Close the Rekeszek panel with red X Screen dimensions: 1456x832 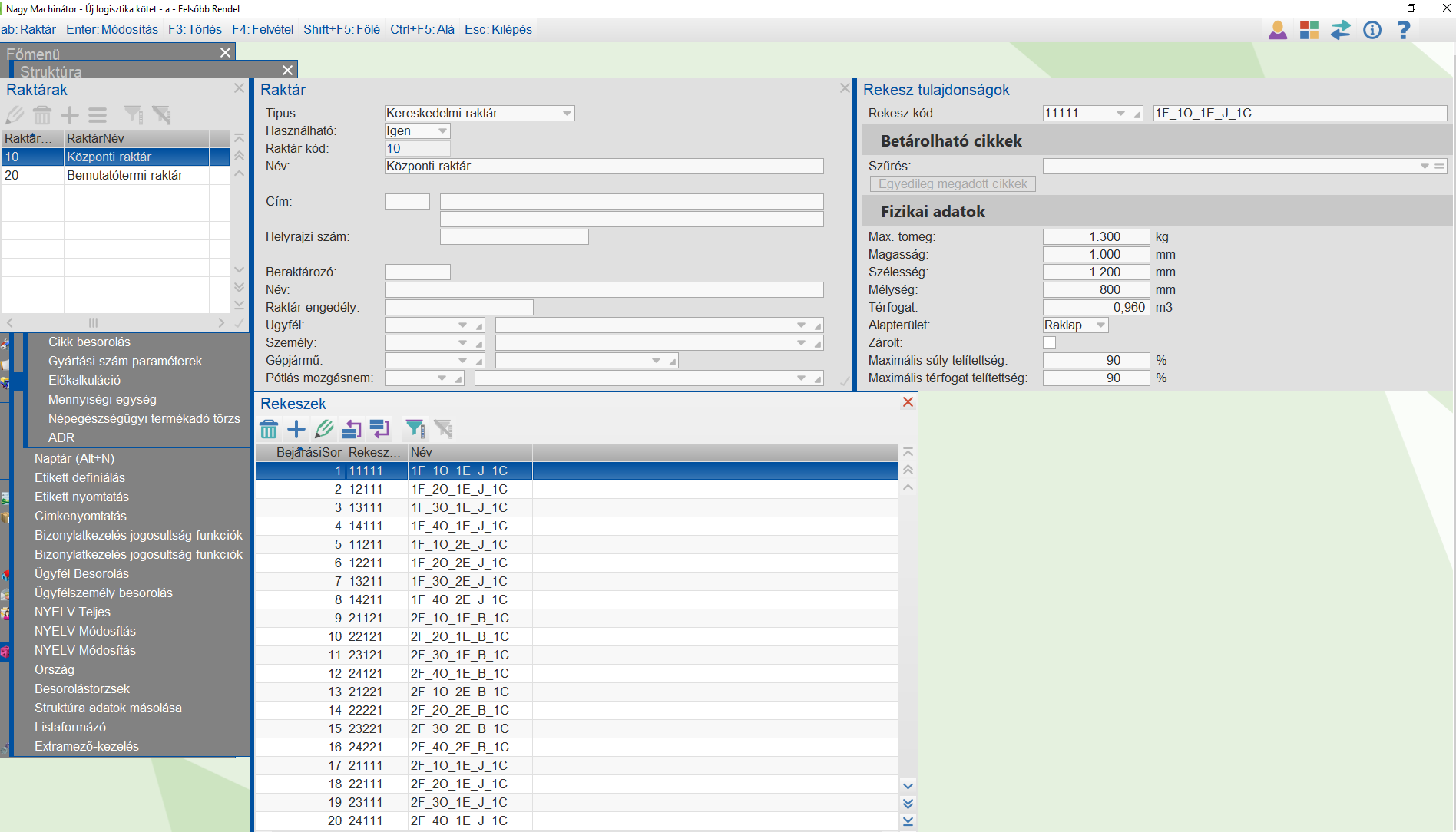point(908,402)
